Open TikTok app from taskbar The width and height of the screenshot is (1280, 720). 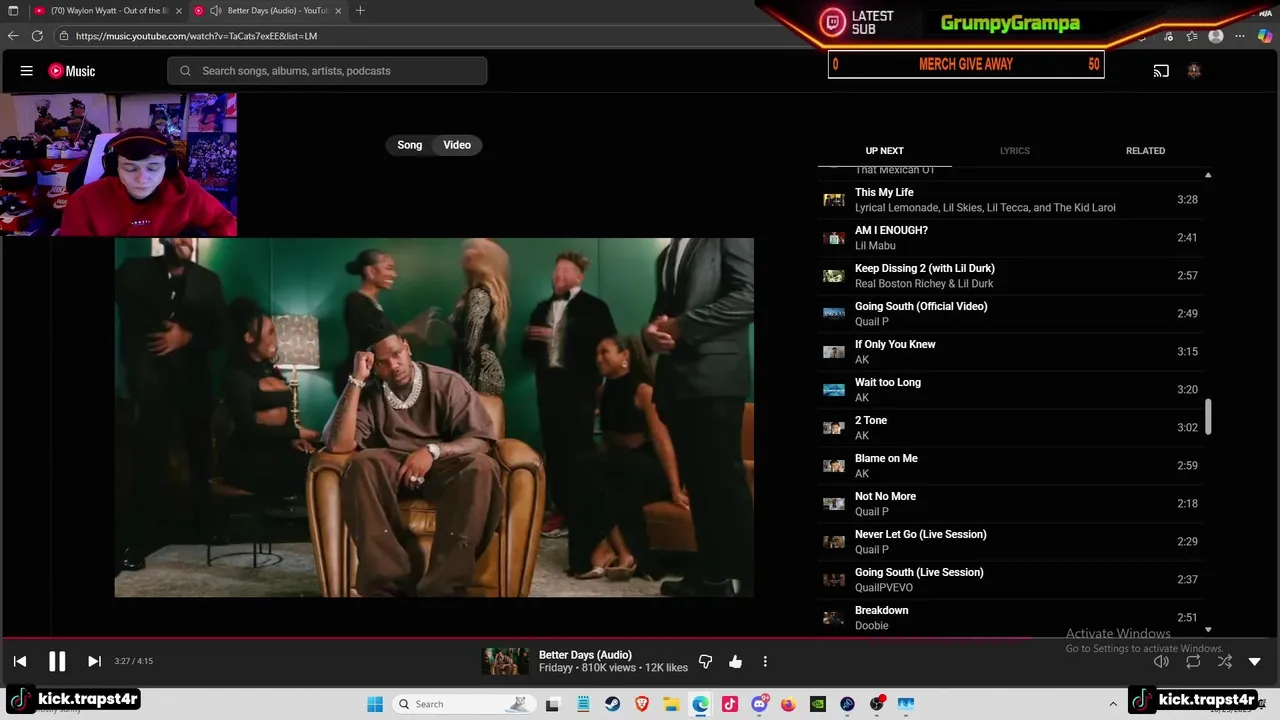[730, 704]
